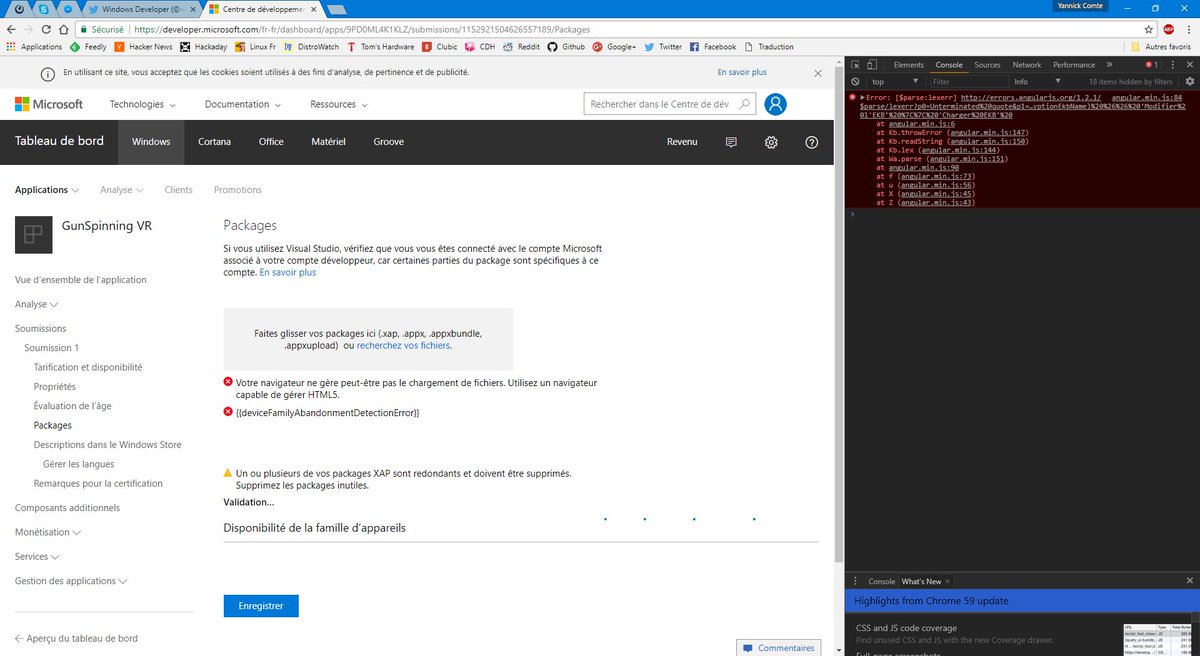
Task: Reload the page with the refresh icon
Action: click(x=48, y=29)
